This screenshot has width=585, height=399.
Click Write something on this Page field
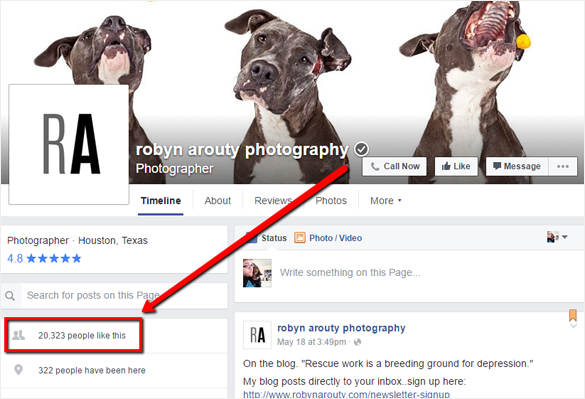pyautogui.click(x=350, y=272)
